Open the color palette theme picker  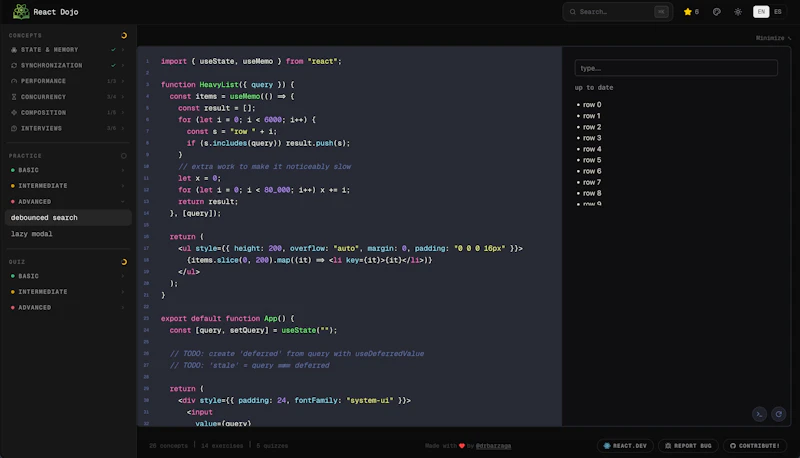click(x=716, y=12)
